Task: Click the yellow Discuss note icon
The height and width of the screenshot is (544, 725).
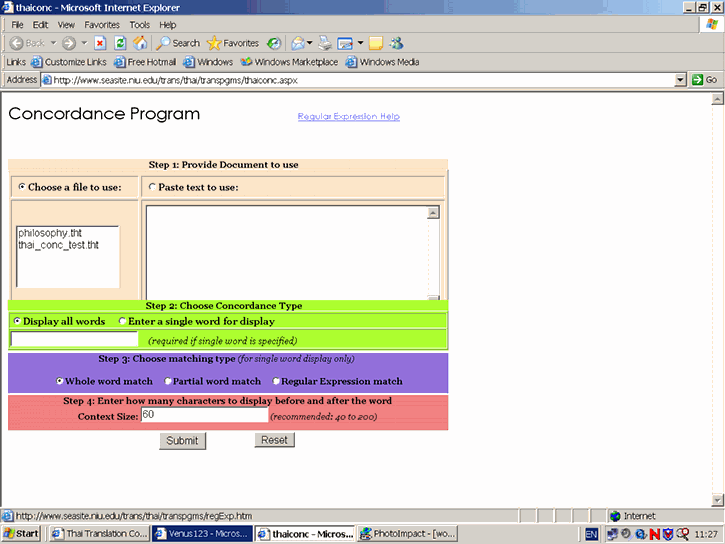Action: pyautogui.click(x=376, y=43)
